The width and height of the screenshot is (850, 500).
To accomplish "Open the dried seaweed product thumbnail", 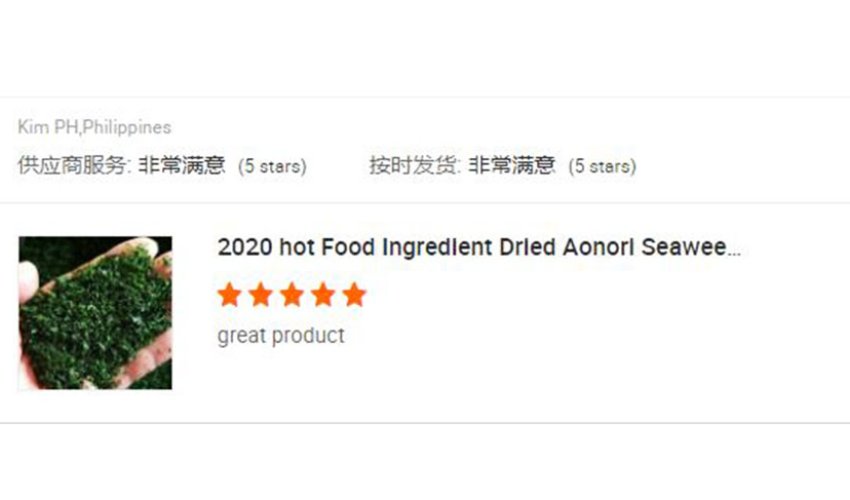I will [x=95, y=312].
